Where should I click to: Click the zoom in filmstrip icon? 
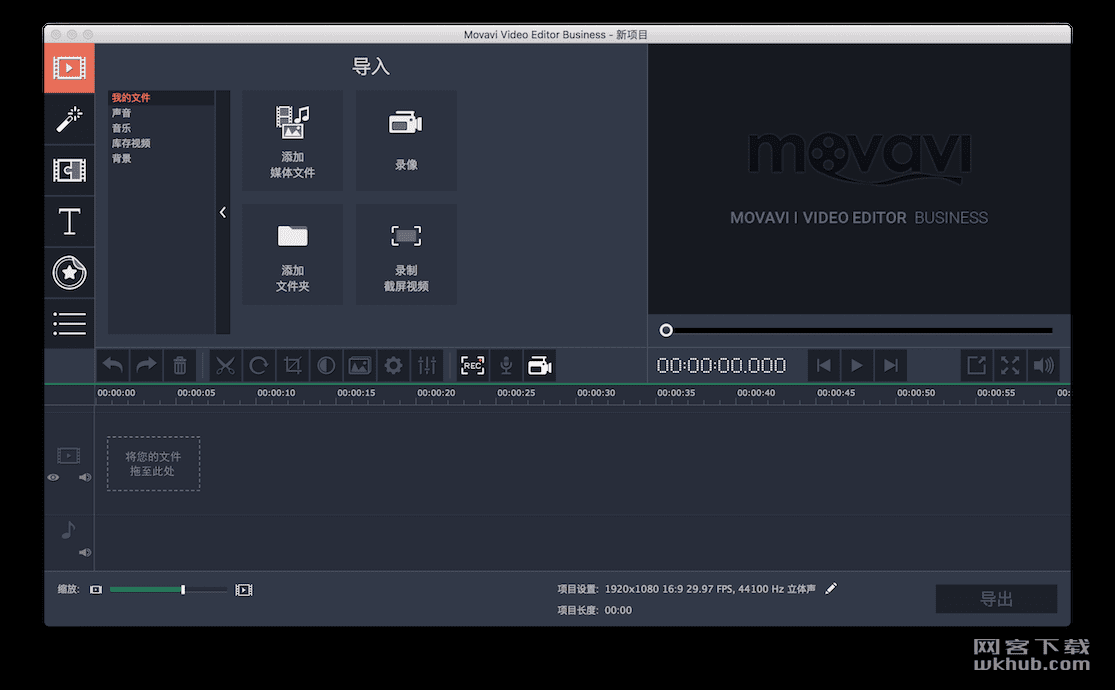click(244, 590)
